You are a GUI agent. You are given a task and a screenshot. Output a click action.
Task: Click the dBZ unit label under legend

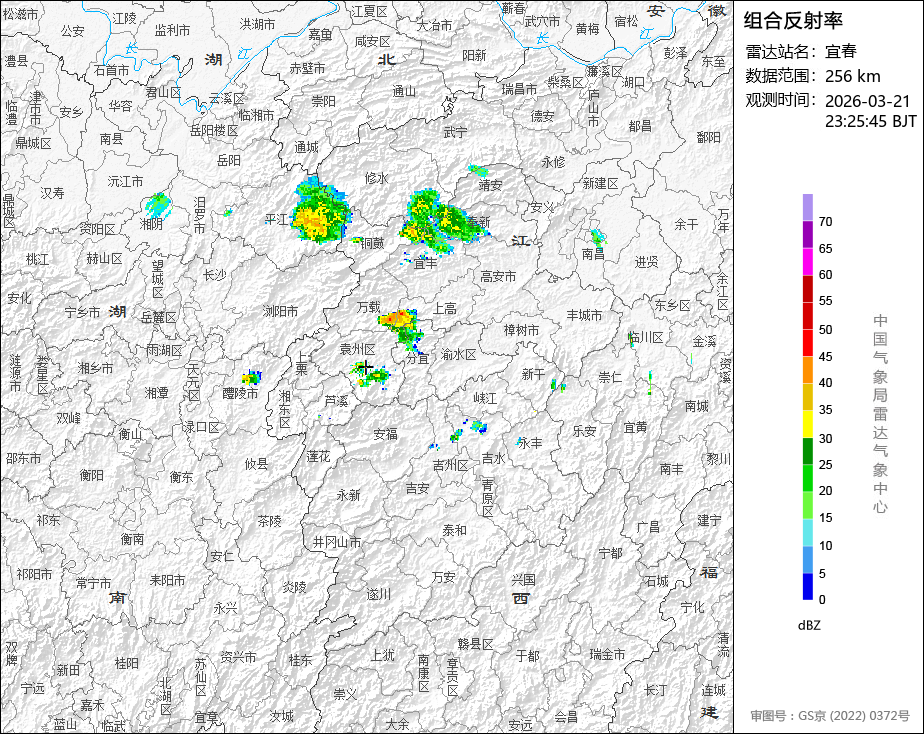(x=809, y=626)
